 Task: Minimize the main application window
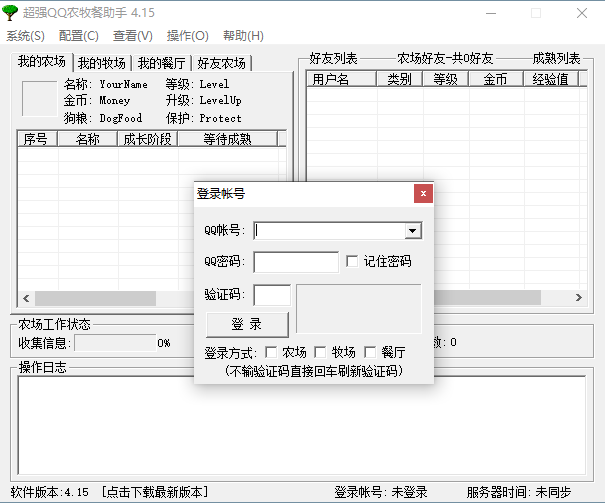[x=491, y=13]
